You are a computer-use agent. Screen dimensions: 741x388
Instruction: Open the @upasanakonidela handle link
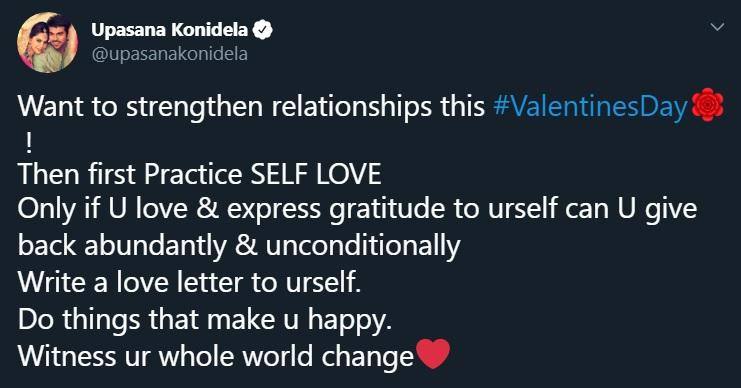170,54
